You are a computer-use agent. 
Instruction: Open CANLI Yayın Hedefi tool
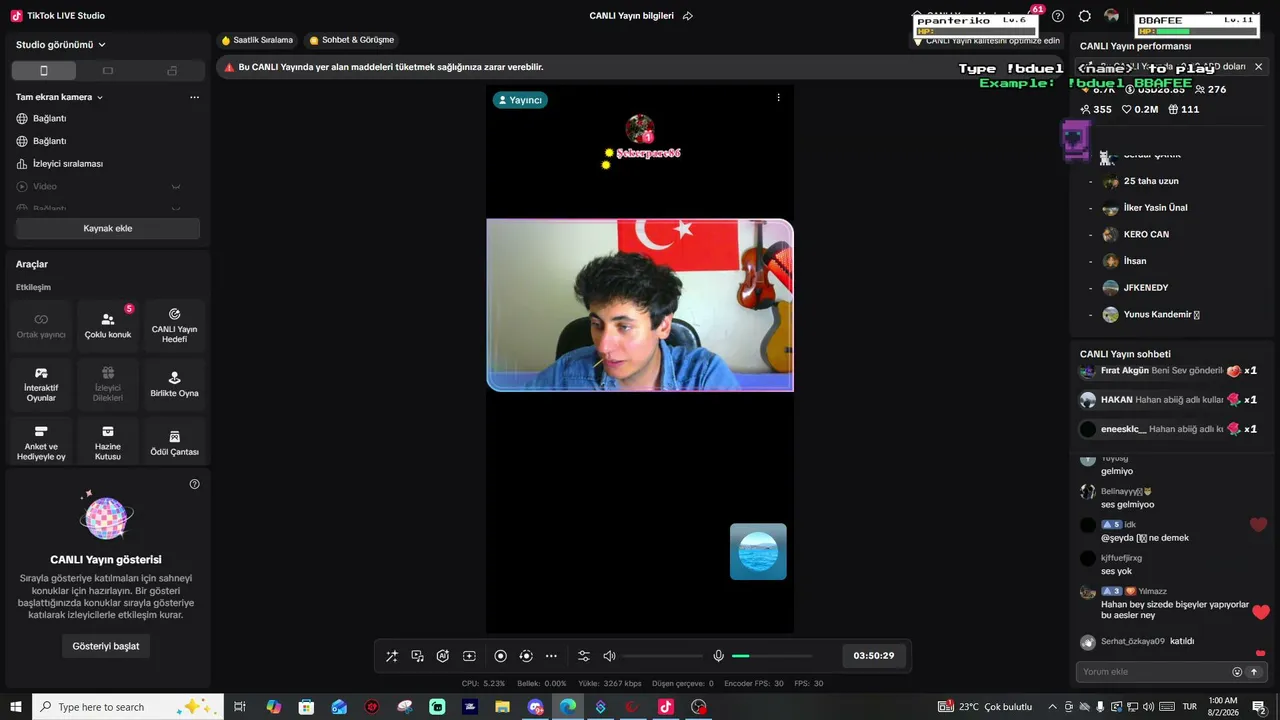[x=174, y=325]
